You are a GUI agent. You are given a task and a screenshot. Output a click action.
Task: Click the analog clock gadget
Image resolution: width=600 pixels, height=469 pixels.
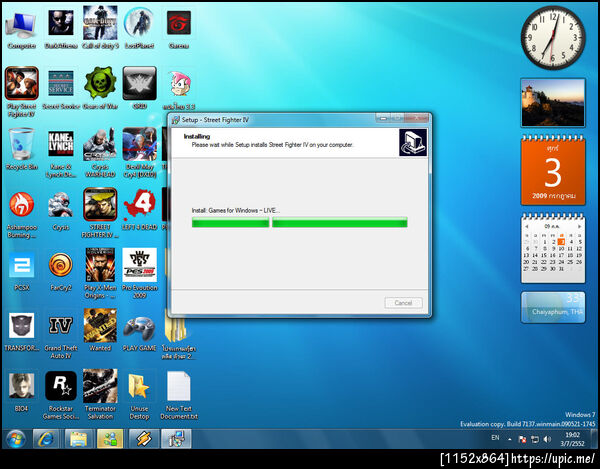click(553, 37)
